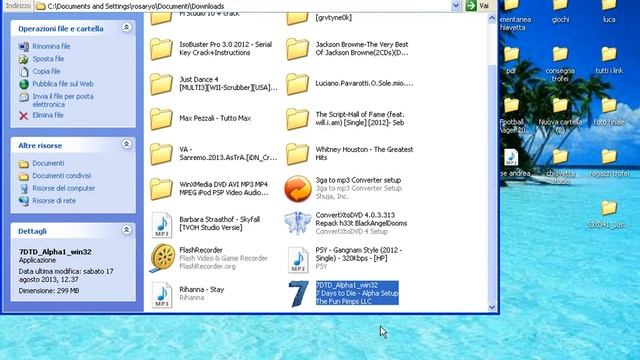The width and height of the screenshot is (640, 360).
Task: Select ConvertXtoDVD 4.0.3.313 installer icon
Action: pyautogui.click(x=298, y=223)
